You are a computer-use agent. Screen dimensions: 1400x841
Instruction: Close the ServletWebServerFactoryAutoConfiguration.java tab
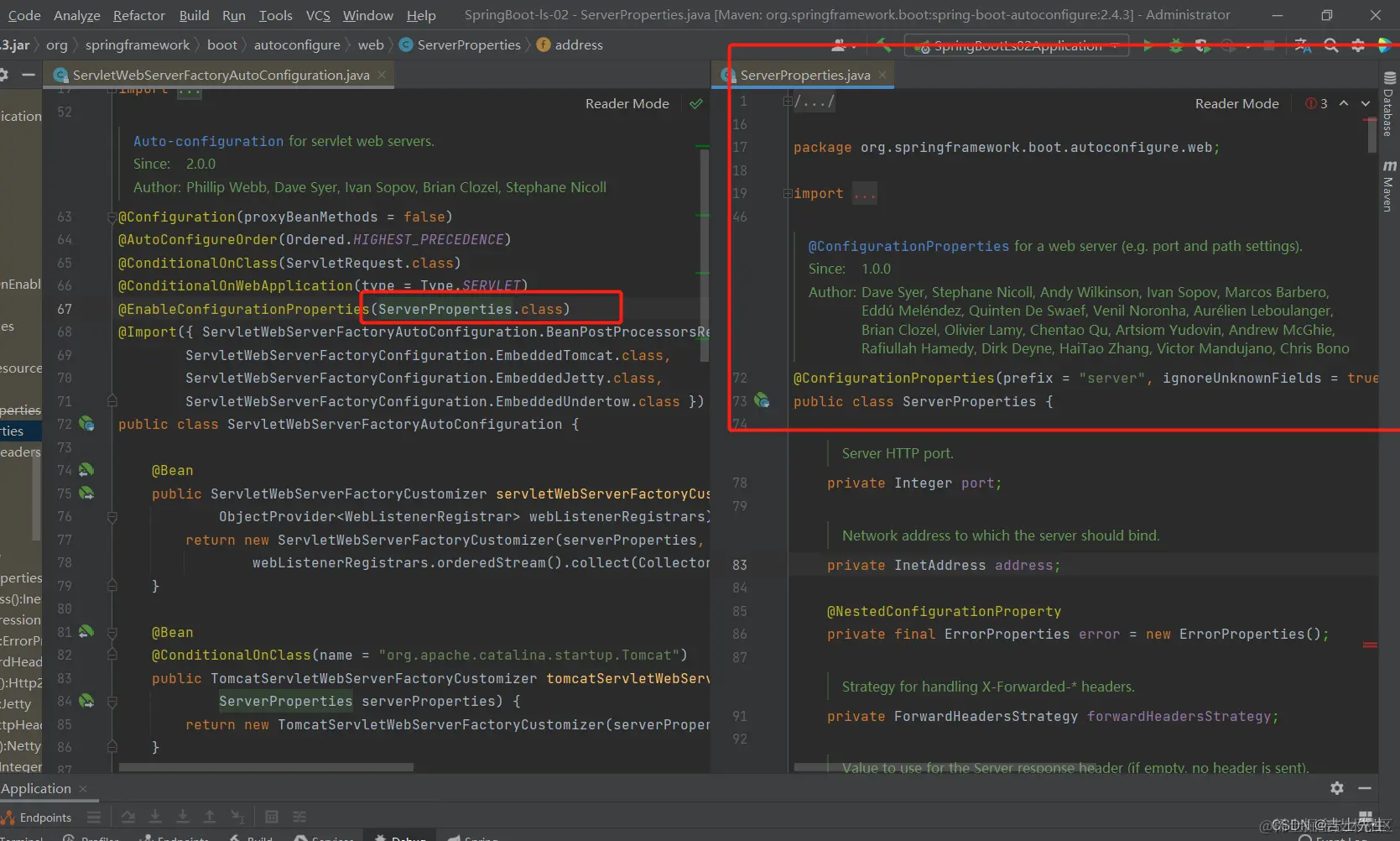(x=382, y=75)
